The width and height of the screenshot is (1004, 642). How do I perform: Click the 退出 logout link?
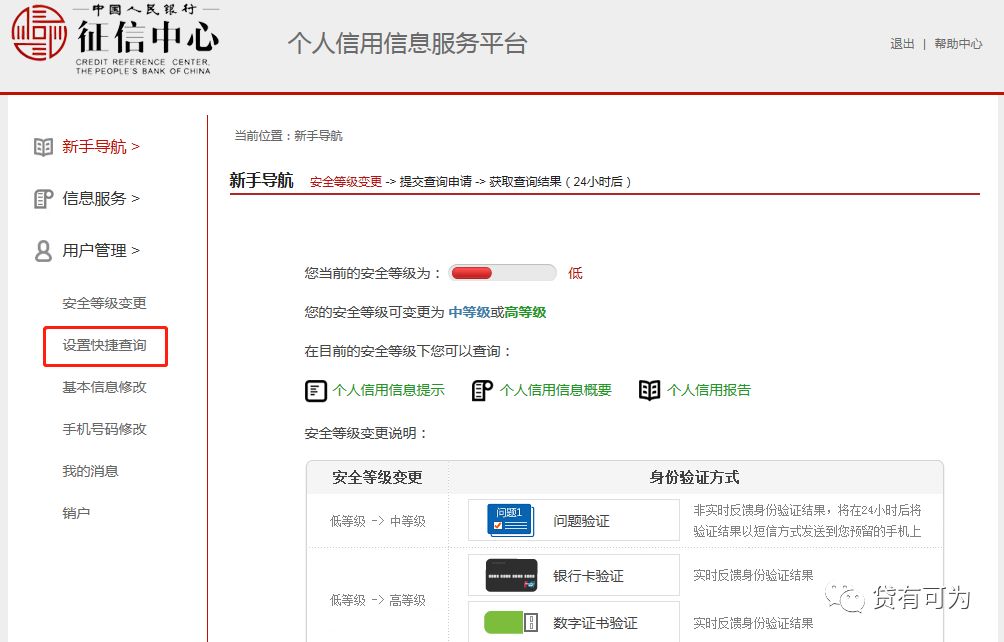coord(902,44)
